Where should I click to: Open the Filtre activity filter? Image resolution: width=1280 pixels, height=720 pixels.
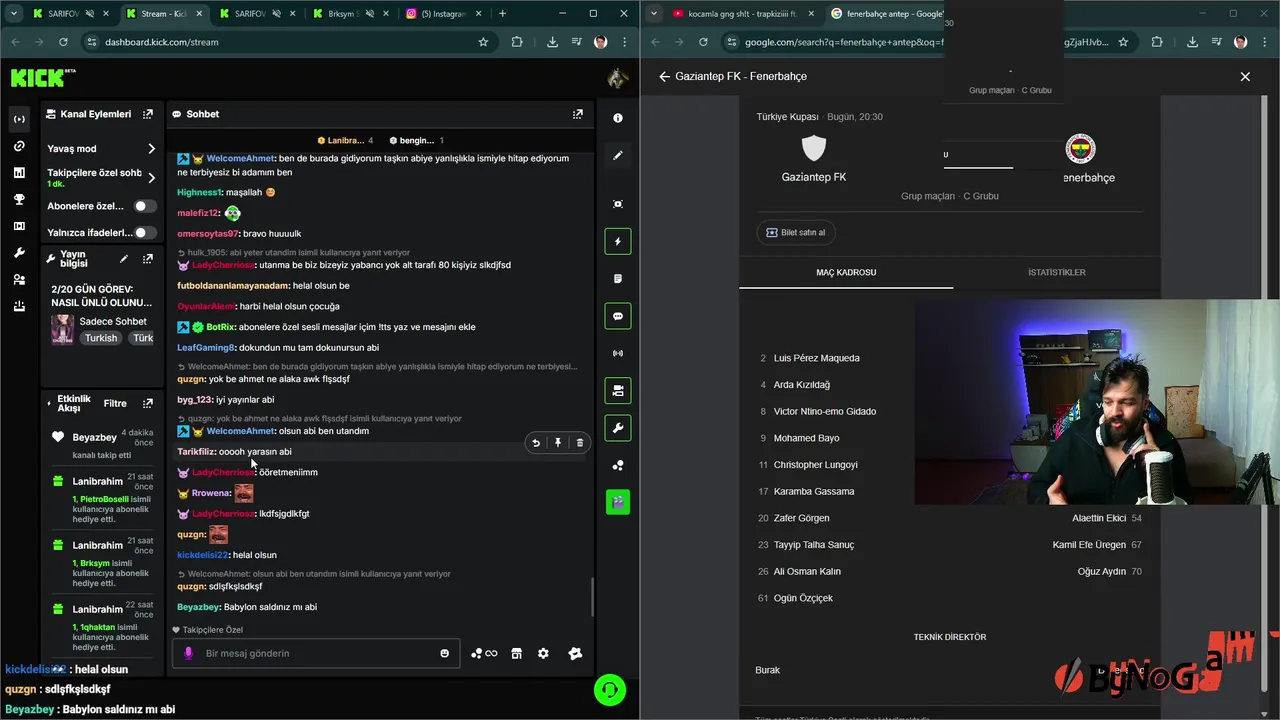115,404
